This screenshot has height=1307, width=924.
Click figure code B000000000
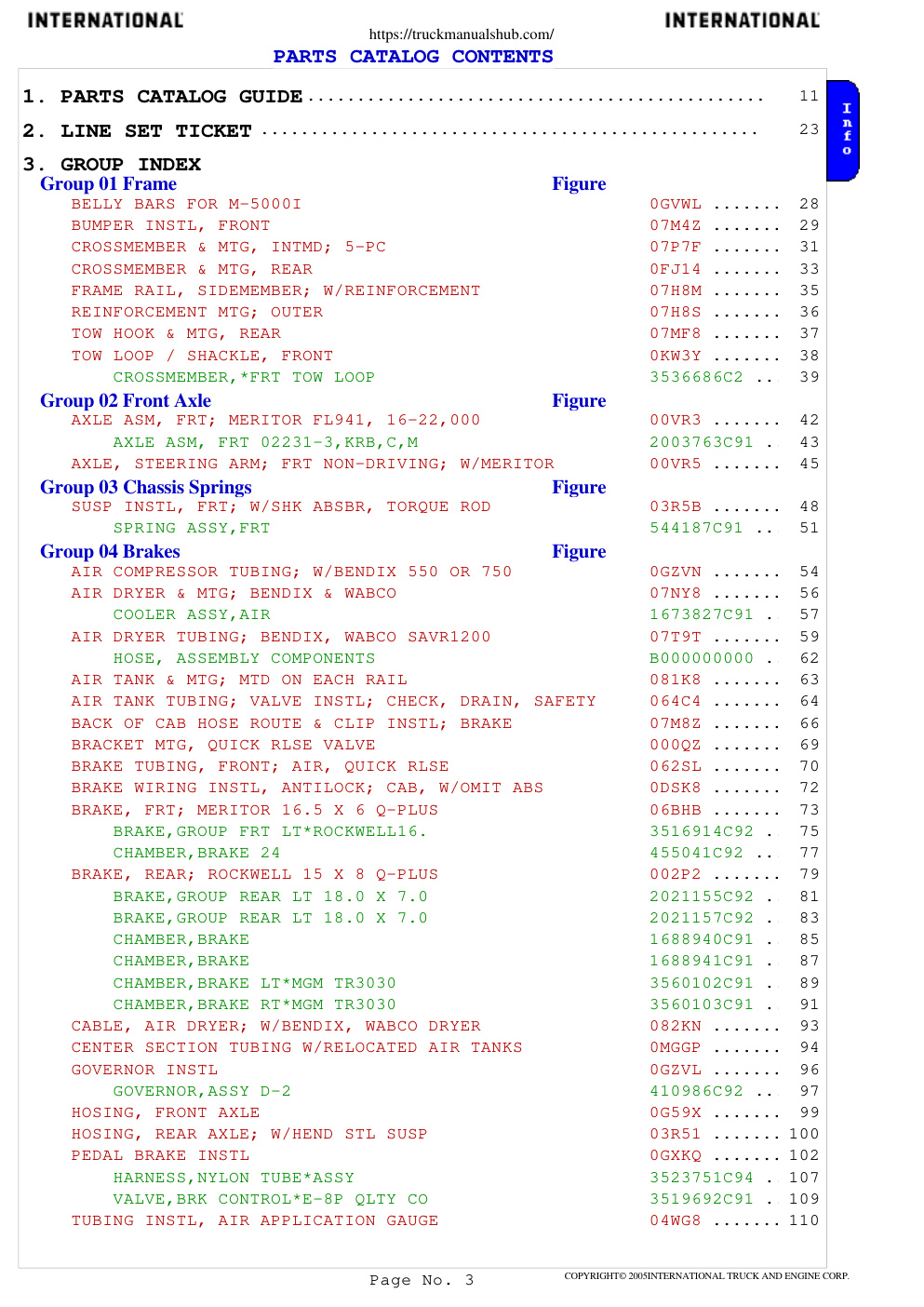[702, 658]
